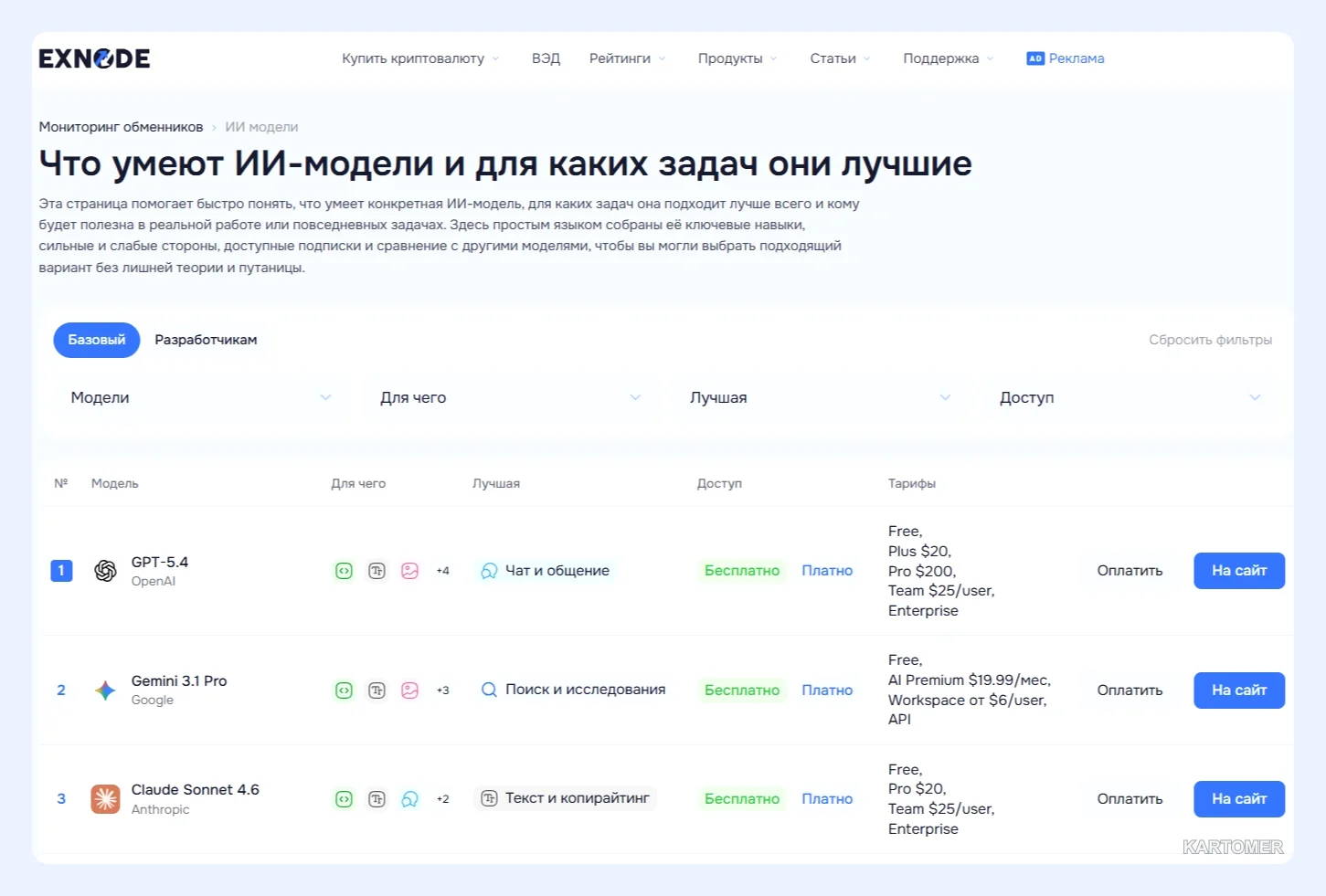Click the Чат и общение tag
Screen dimensions: 1326x896
click(x=545, y=571)
